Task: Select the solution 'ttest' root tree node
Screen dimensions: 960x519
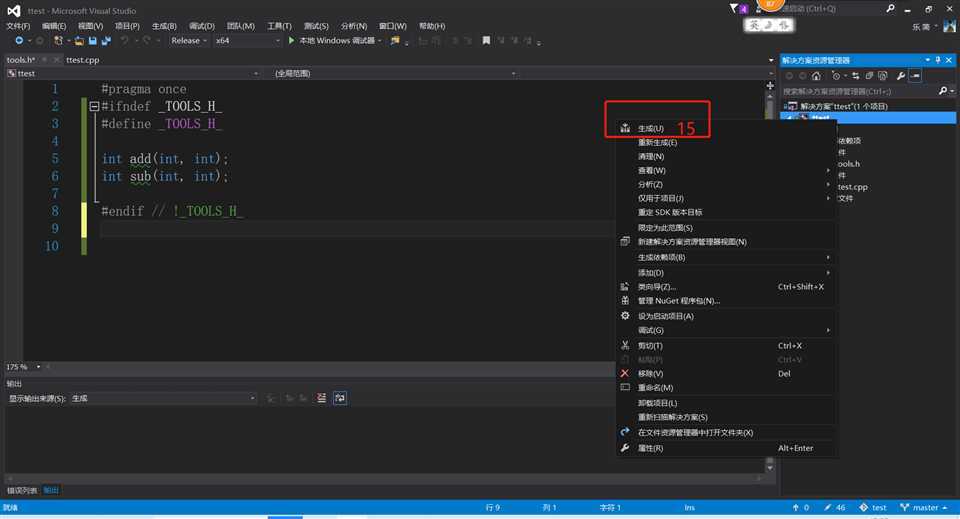Action: coord(844,106)
